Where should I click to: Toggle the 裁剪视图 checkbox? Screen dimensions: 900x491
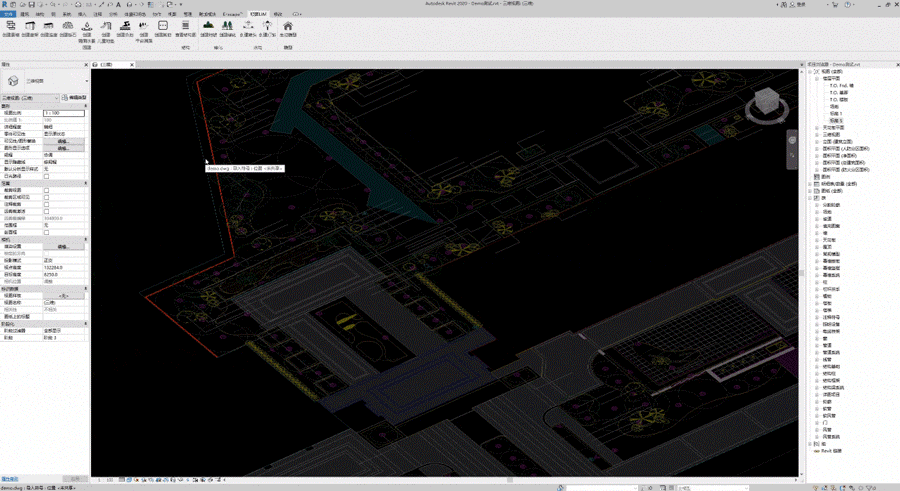tap(46, 190)
